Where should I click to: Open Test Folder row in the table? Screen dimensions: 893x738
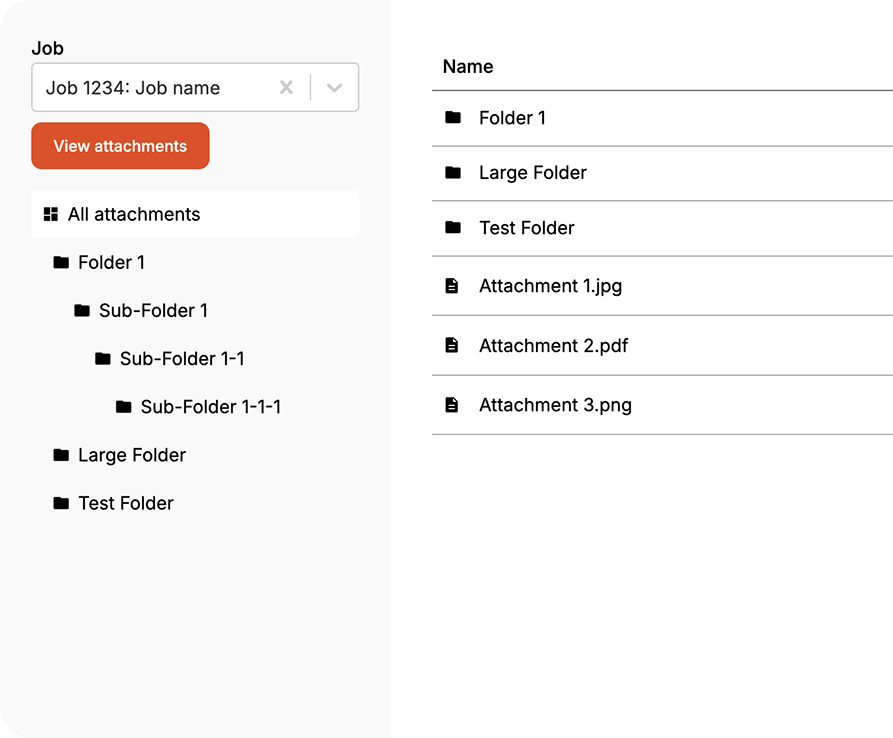527,228
